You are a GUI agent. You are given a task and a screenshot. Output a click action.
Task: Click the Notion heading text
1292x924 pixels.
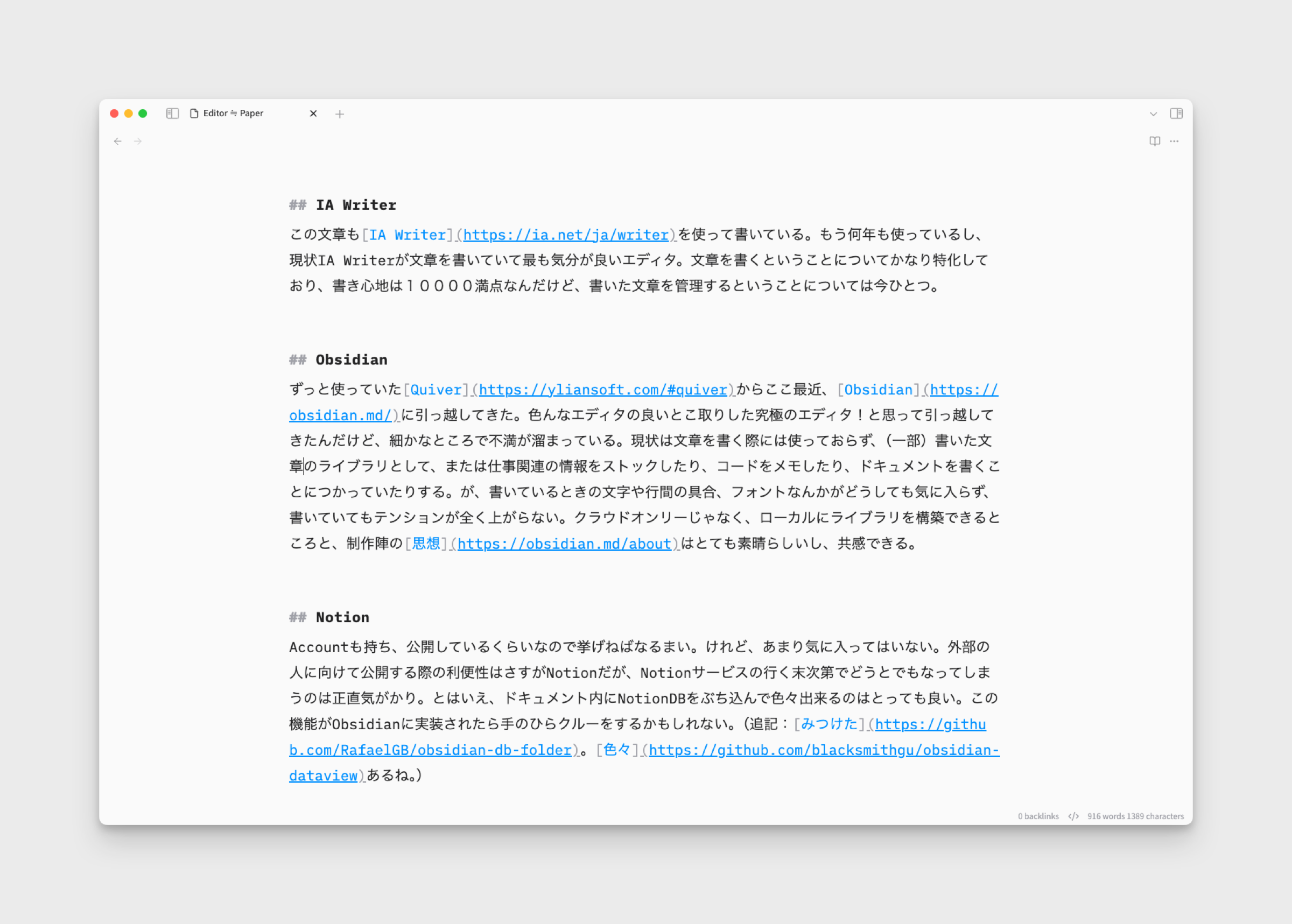[342, 617]
